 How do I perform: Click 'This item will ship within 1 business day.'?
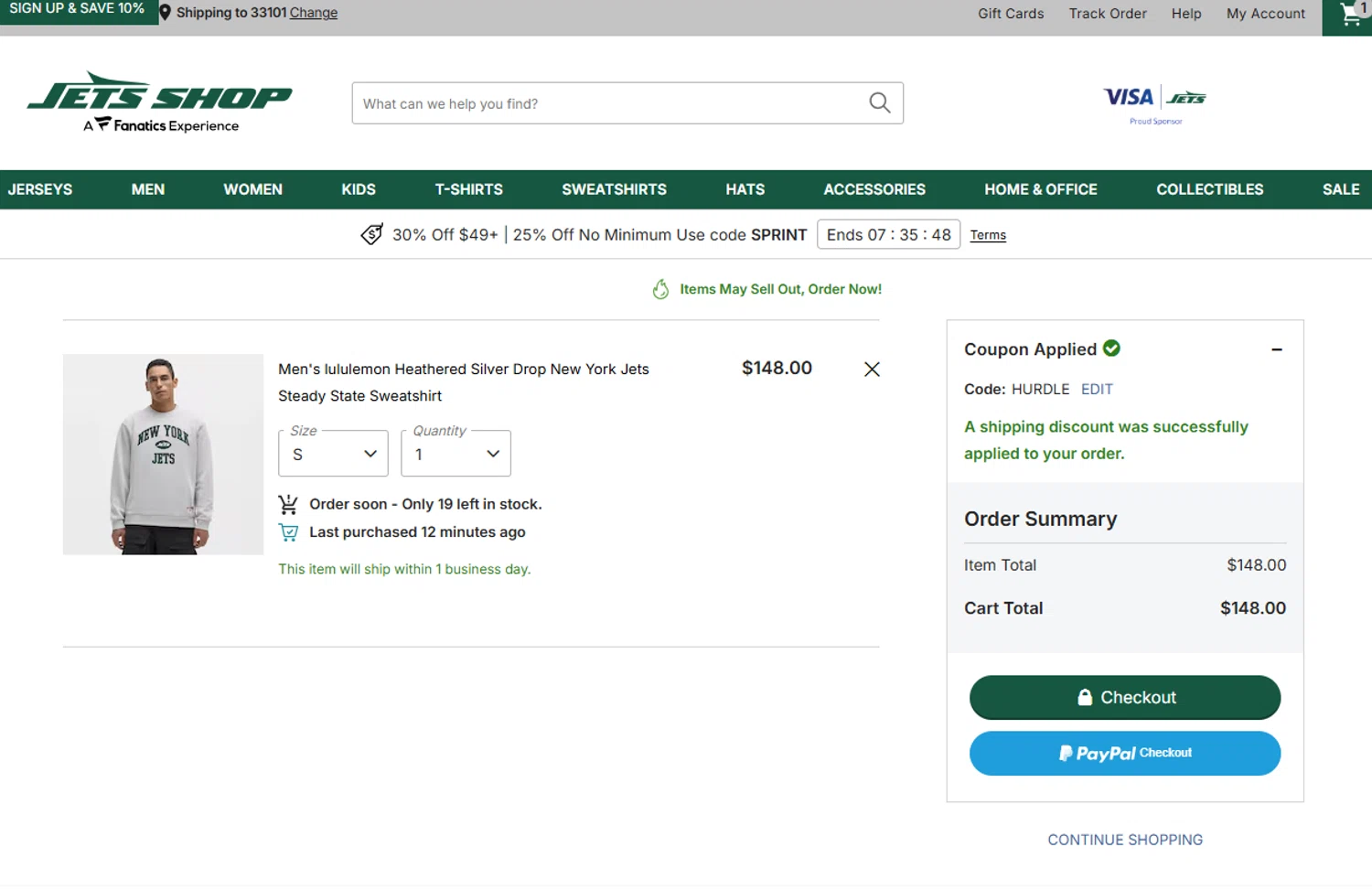404,569
